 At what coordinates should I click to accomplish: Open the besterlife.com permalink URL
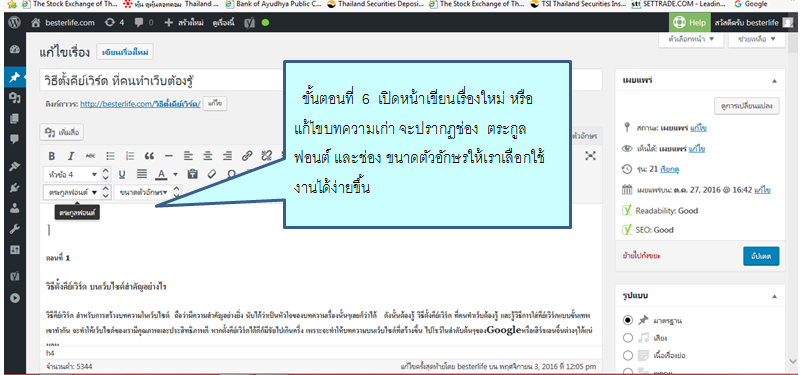pos(140,104)
